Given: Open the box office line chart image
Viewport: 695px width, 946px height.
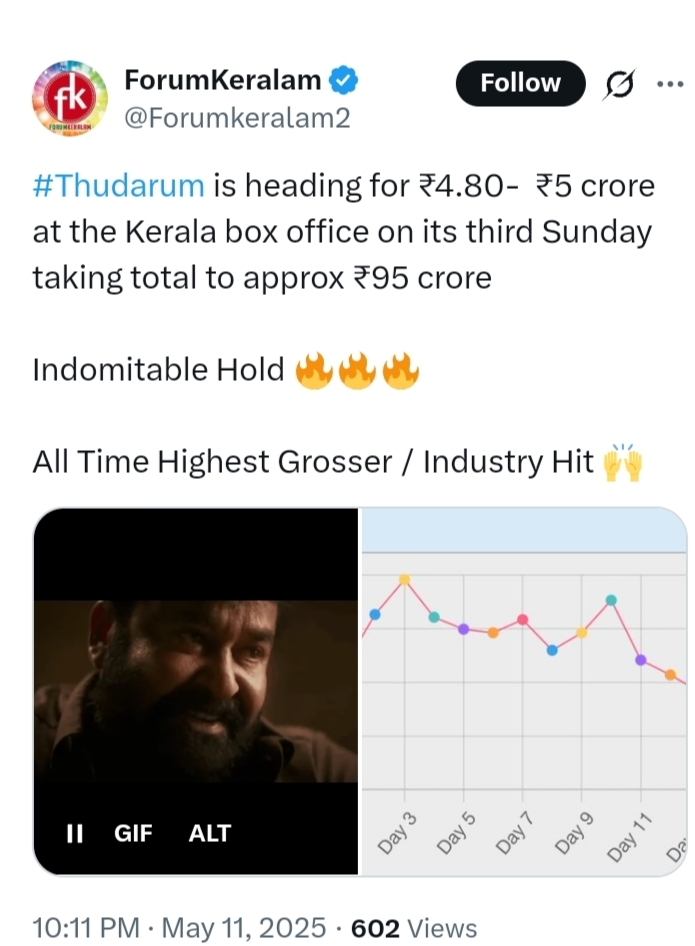Looking at the screenshot, I should 524,691.
